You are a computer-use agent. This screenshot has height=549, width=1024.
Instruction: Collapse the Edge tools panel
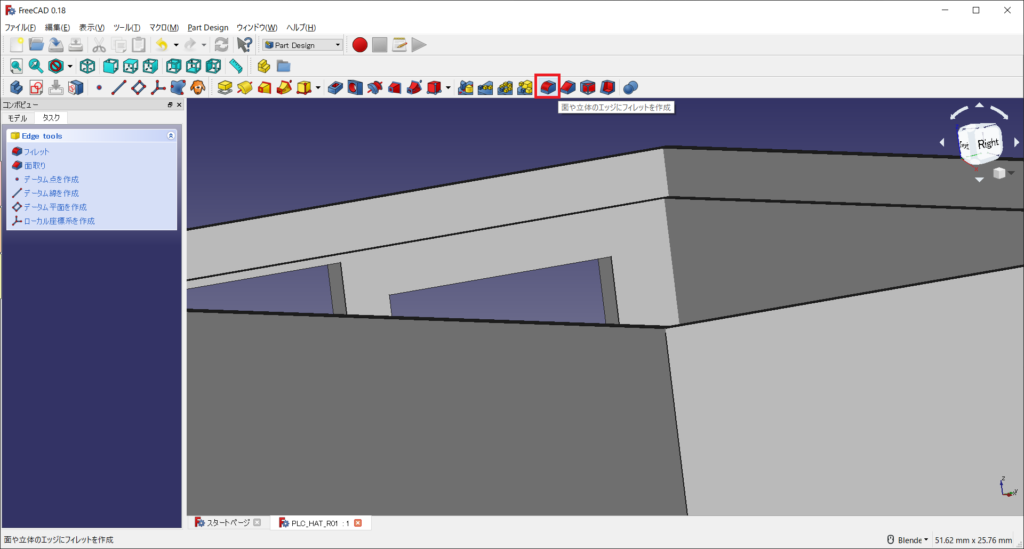(x=171, y=135)
